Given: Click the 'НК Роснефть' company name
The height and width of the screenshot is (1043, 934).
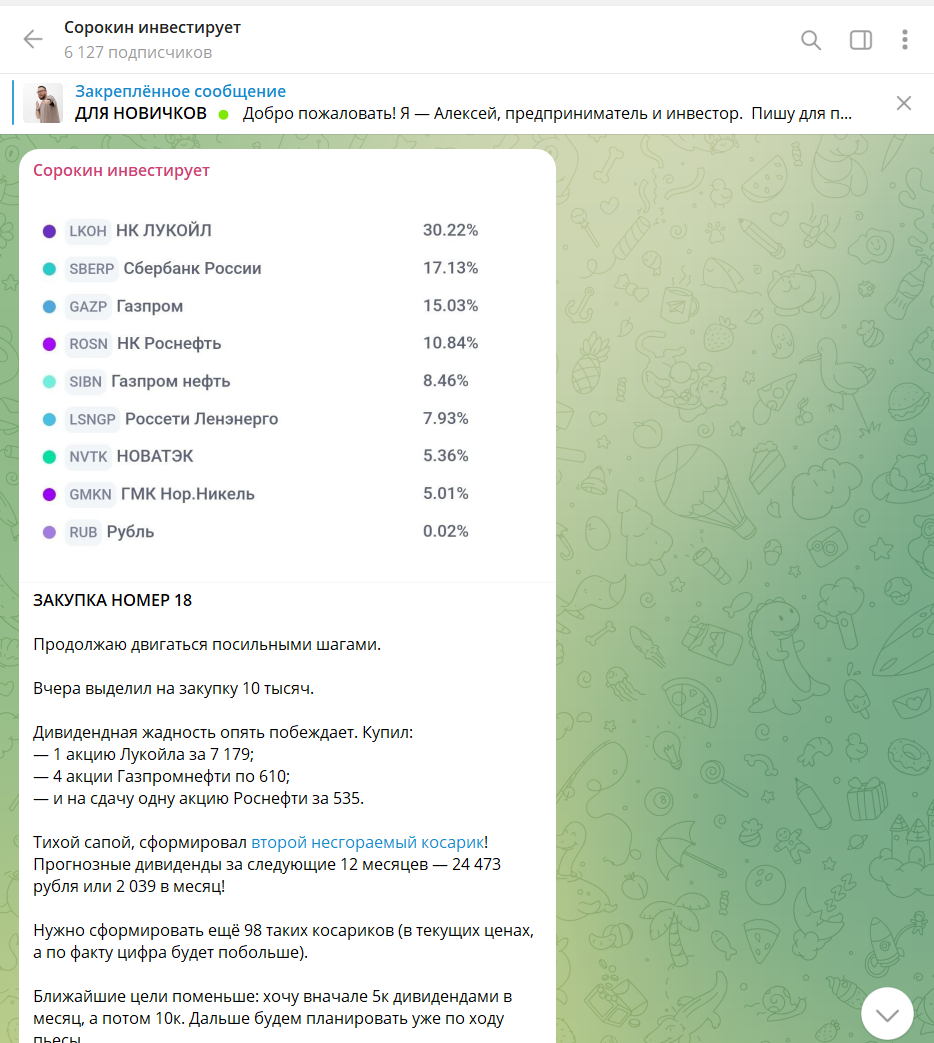Looking at the screenshot, I should click(169, 343).
